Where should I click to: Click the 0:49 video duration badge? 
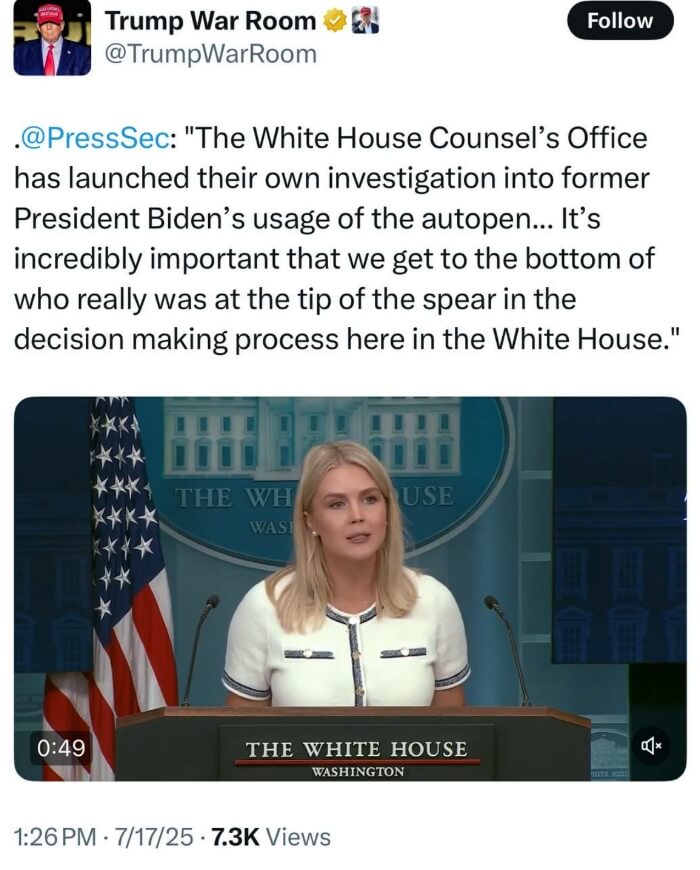pos(61,747)
